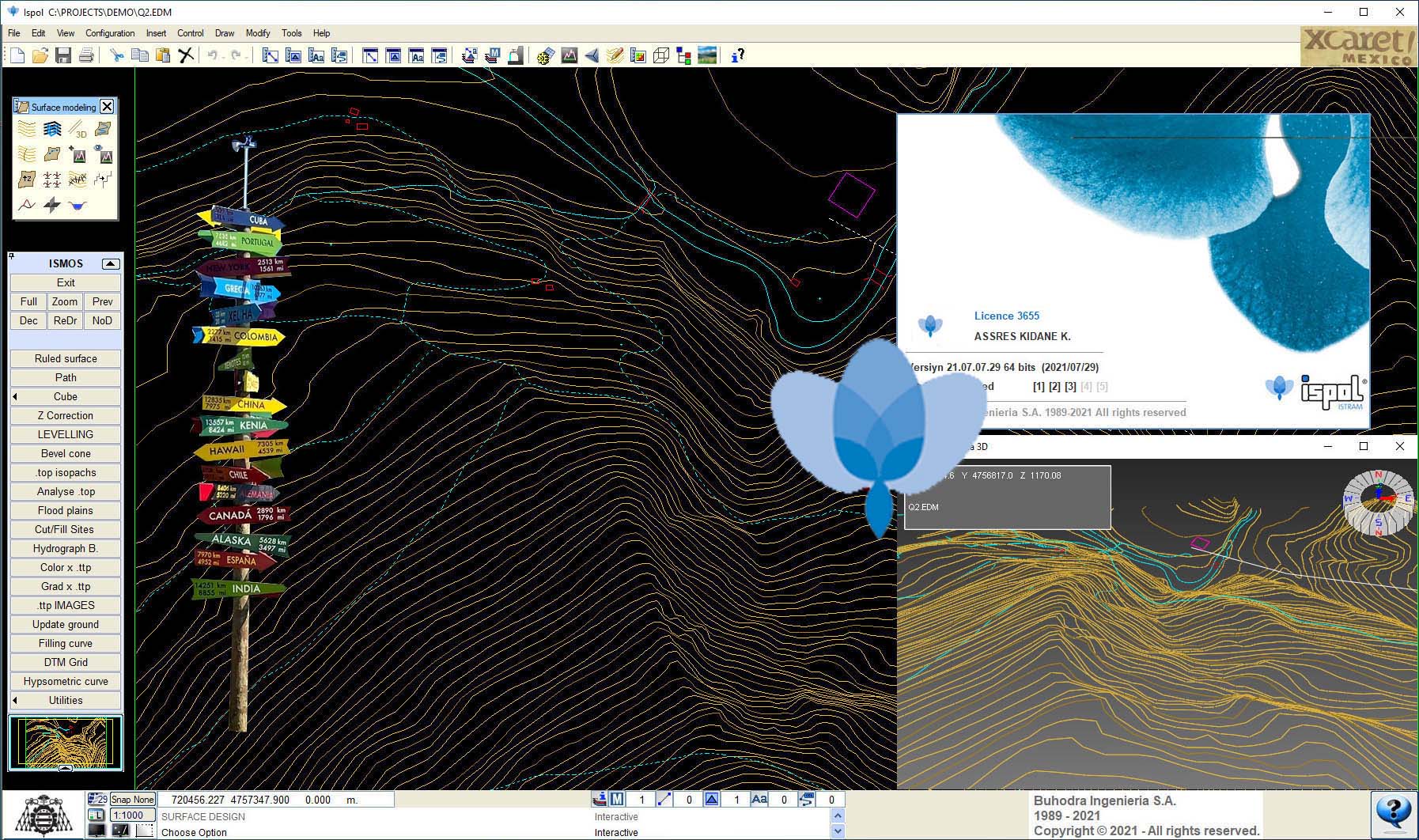Select the blue stacked layers surface icon

52,129
